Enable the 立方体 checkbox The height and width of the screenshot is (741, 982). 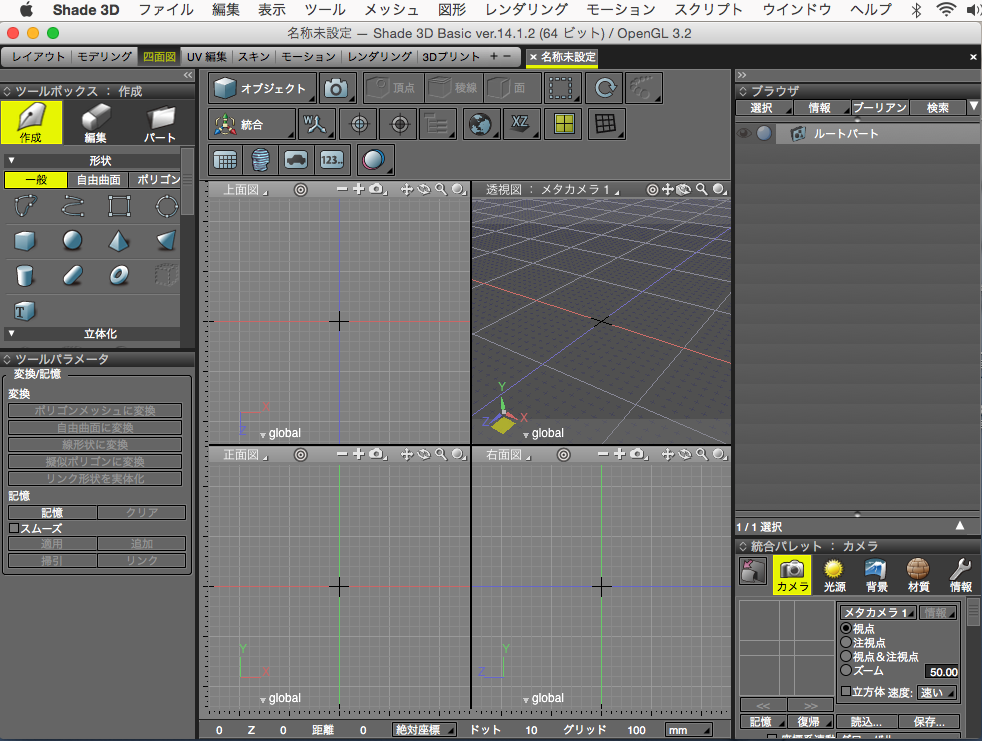coord(845,692)
